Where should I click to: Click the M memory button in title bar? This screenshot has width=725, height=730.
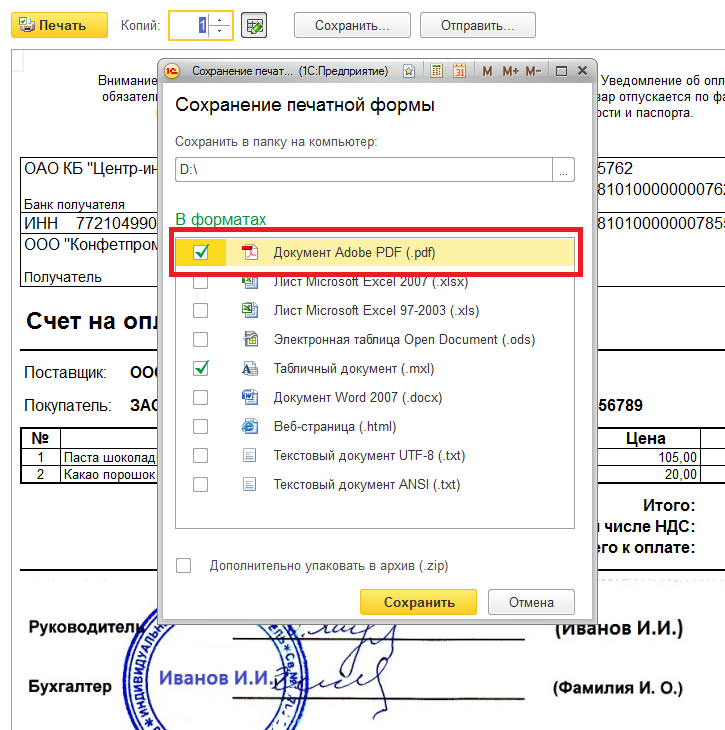click(x=487, y=71)
